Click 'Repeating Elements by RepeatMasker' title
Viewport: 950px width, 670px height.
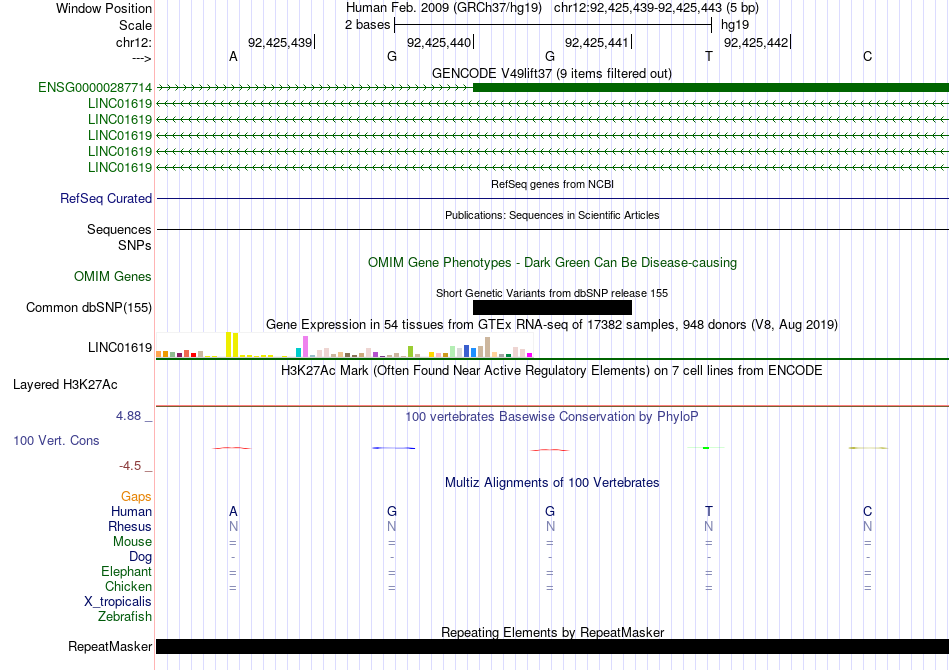(552, 632)
